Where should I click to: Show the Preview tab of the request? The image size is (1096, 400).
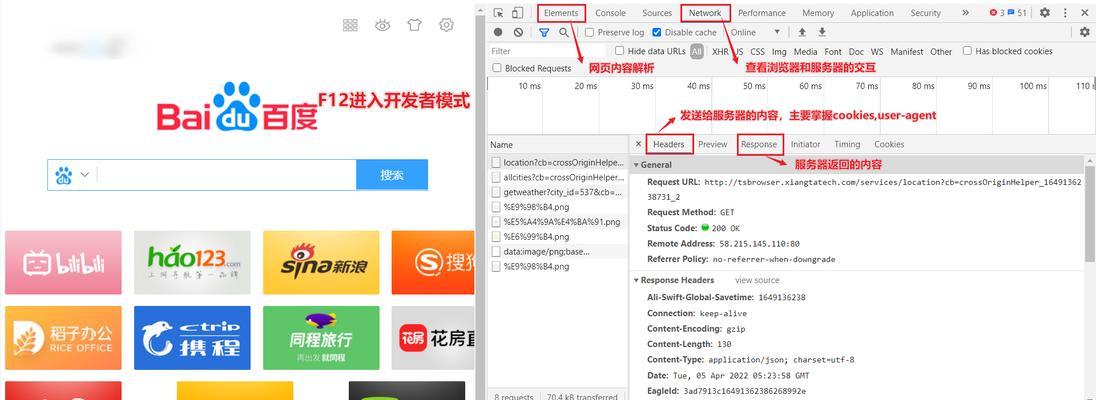[712, 144]
